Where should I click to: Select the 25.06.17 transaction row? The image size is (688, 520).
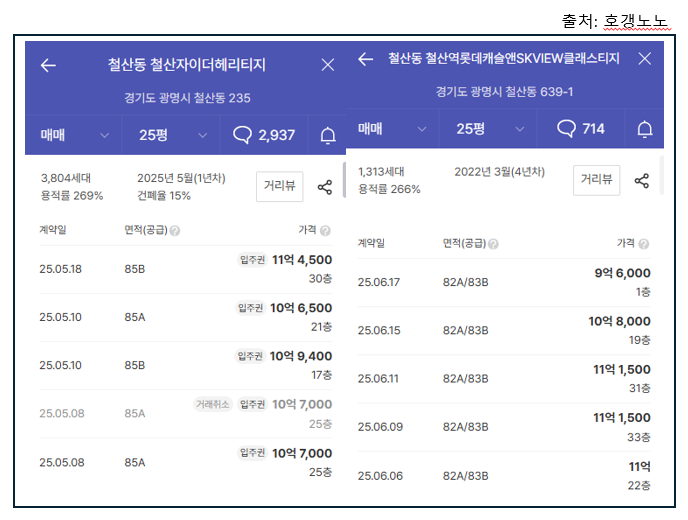pos(504,283)
